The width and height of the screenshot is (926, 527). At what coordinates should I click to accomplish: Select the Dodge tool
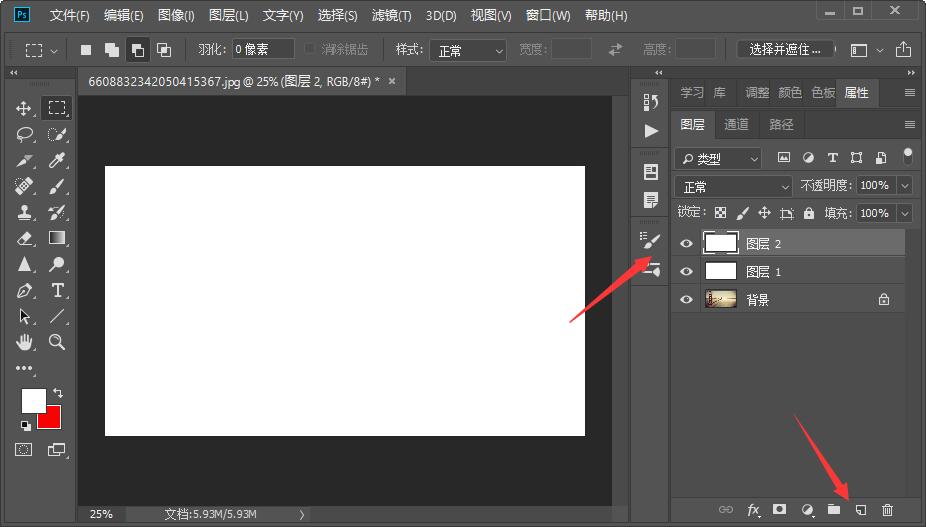pos(57,264)
